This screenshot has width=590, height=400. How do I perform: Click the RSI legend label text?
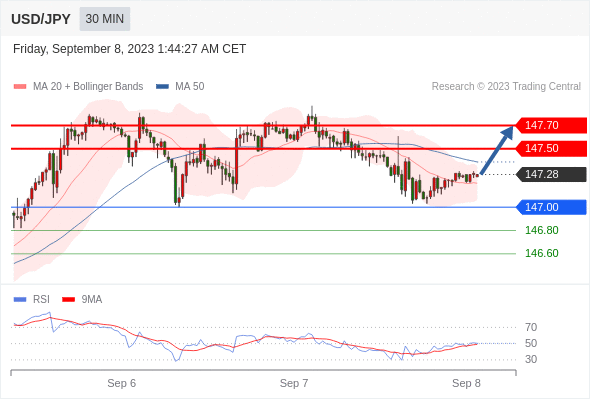(x=41, y=300)
